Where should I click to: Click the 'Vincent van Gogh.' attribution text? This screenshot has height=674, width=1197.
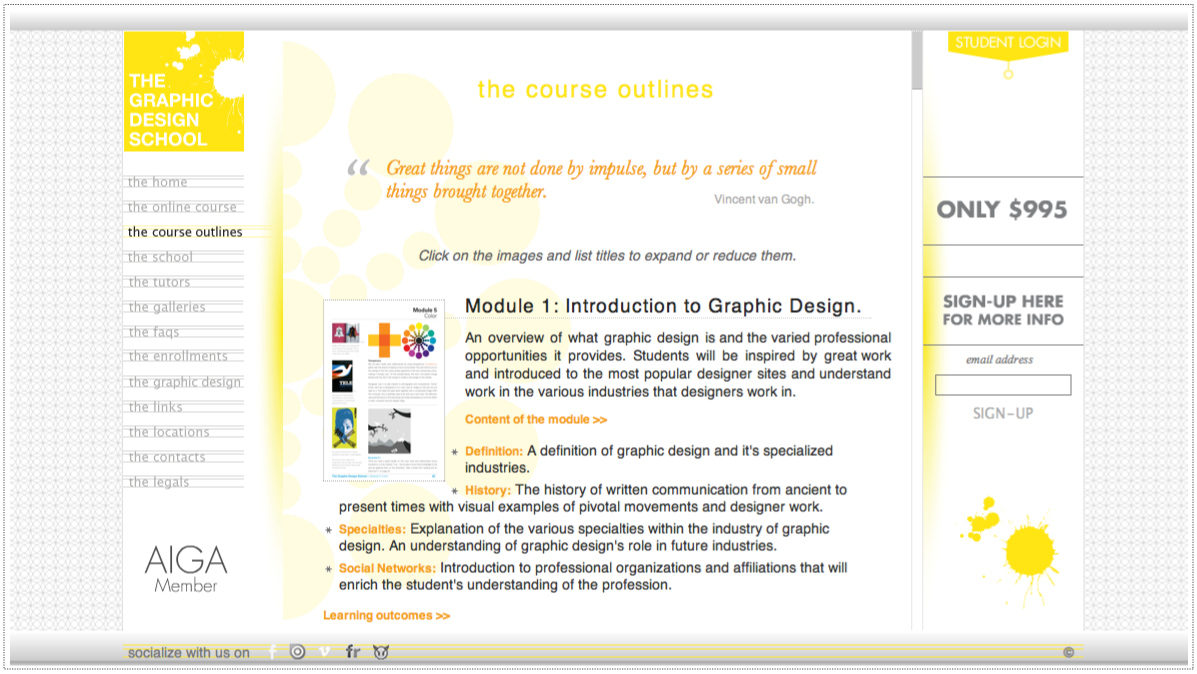tap(764, 199)
